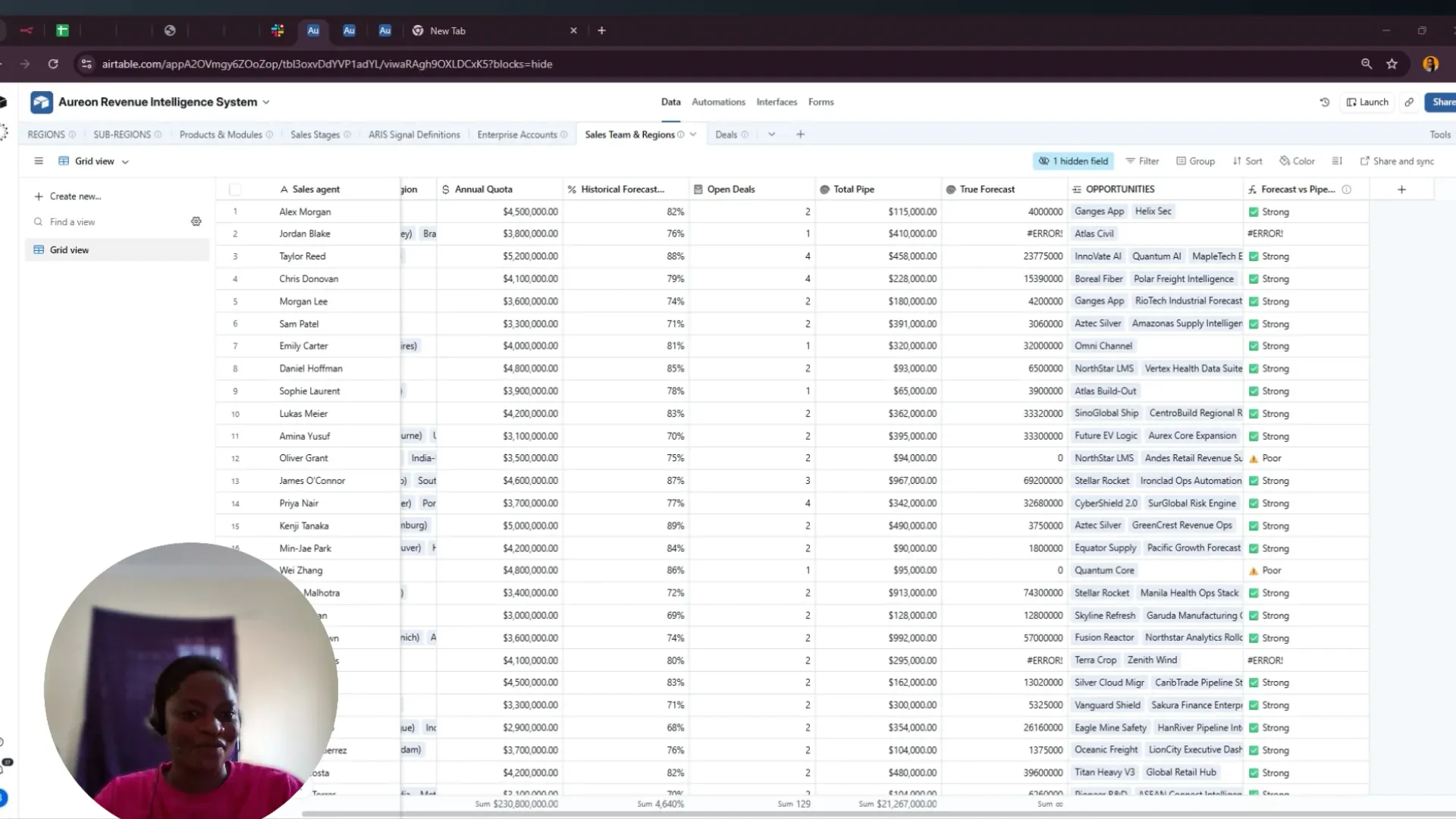This screenshot has width=1456, height=819.
Task: Expand the Aureon Revenue Intelligence System menu
Action: 266,102
